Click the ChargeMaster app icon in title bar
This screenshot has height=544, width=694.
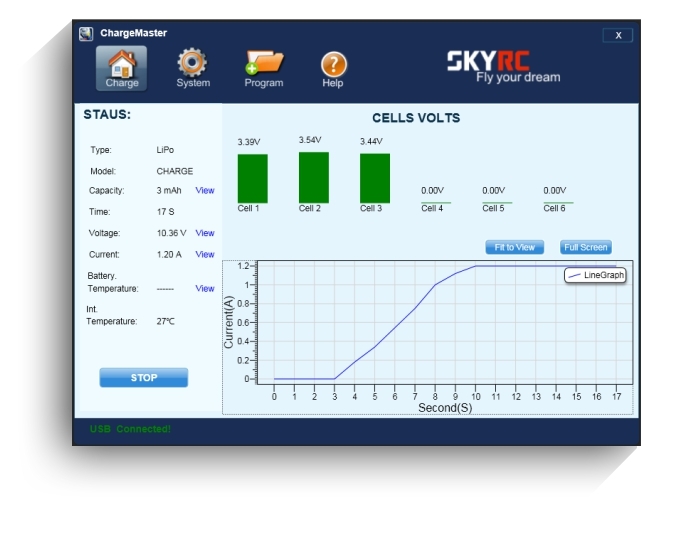point(87,34)
